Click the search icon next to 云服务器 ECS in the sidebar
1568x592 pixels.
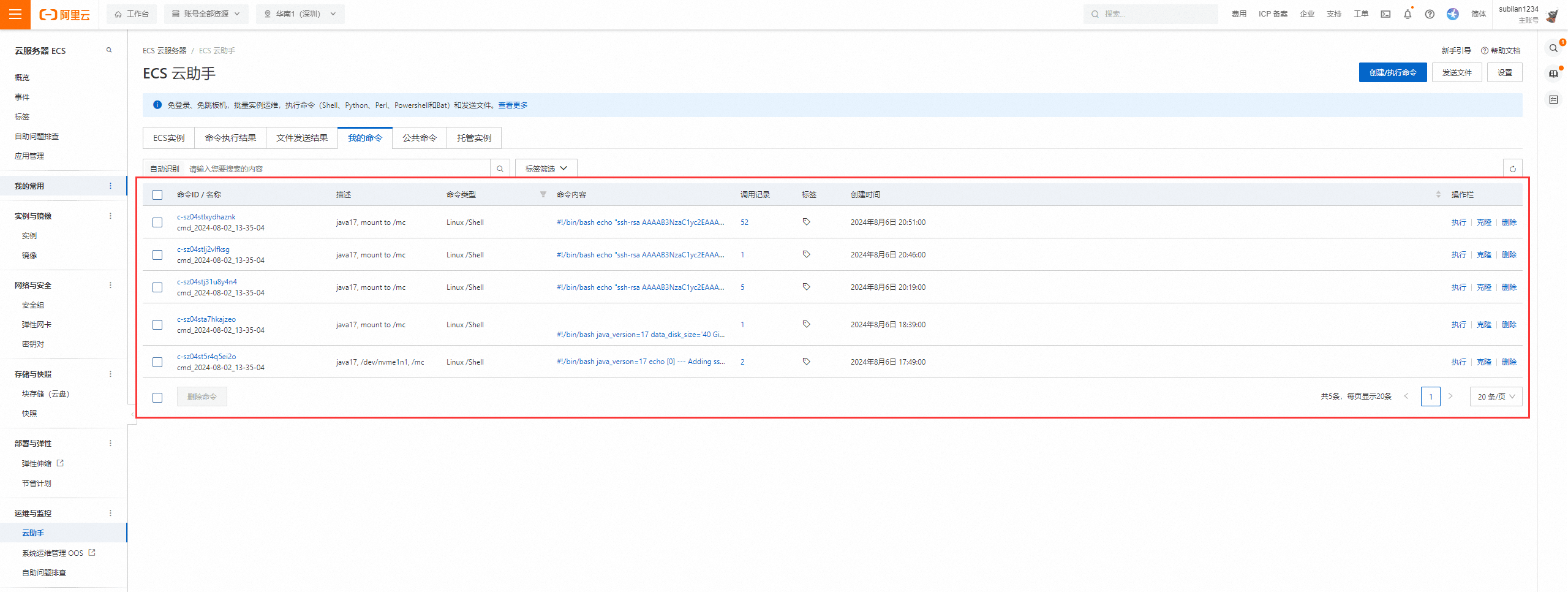tap(109, 50)
